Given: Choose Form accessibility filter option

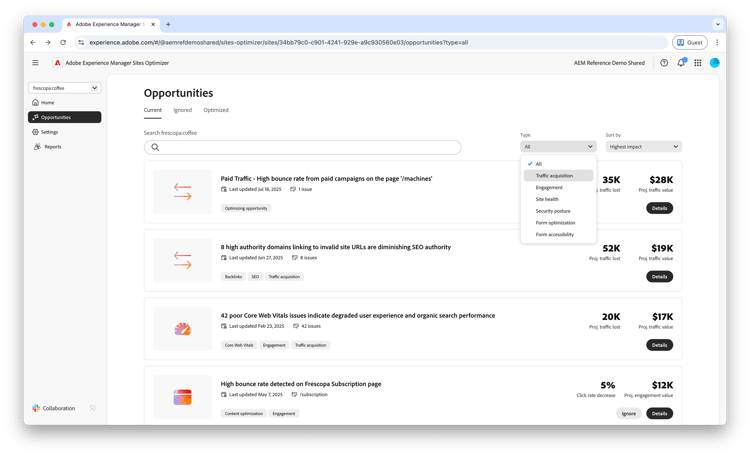Looking at the screenshot, I should click(x=558, y=234).
